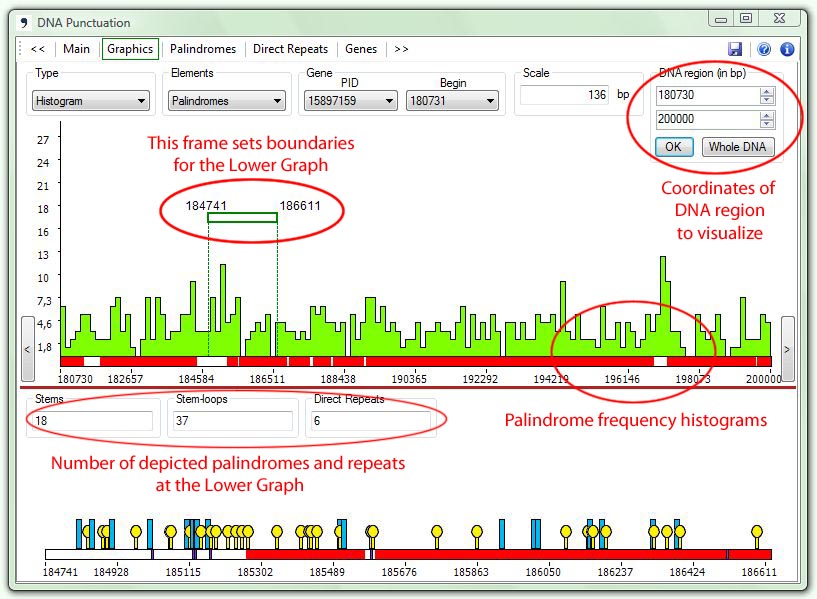817x599 pixels.
Task: Shift histogram right with the > button
Action: pyautogui.click(x=787, y=349)
